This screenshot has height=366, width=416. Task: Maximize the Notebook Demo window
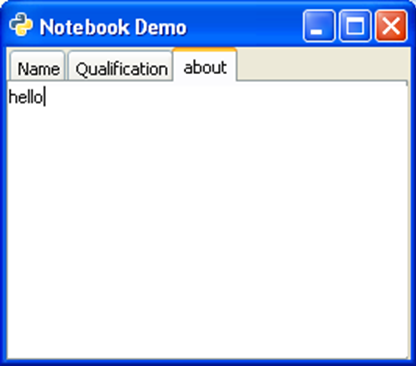coord(355,26)
